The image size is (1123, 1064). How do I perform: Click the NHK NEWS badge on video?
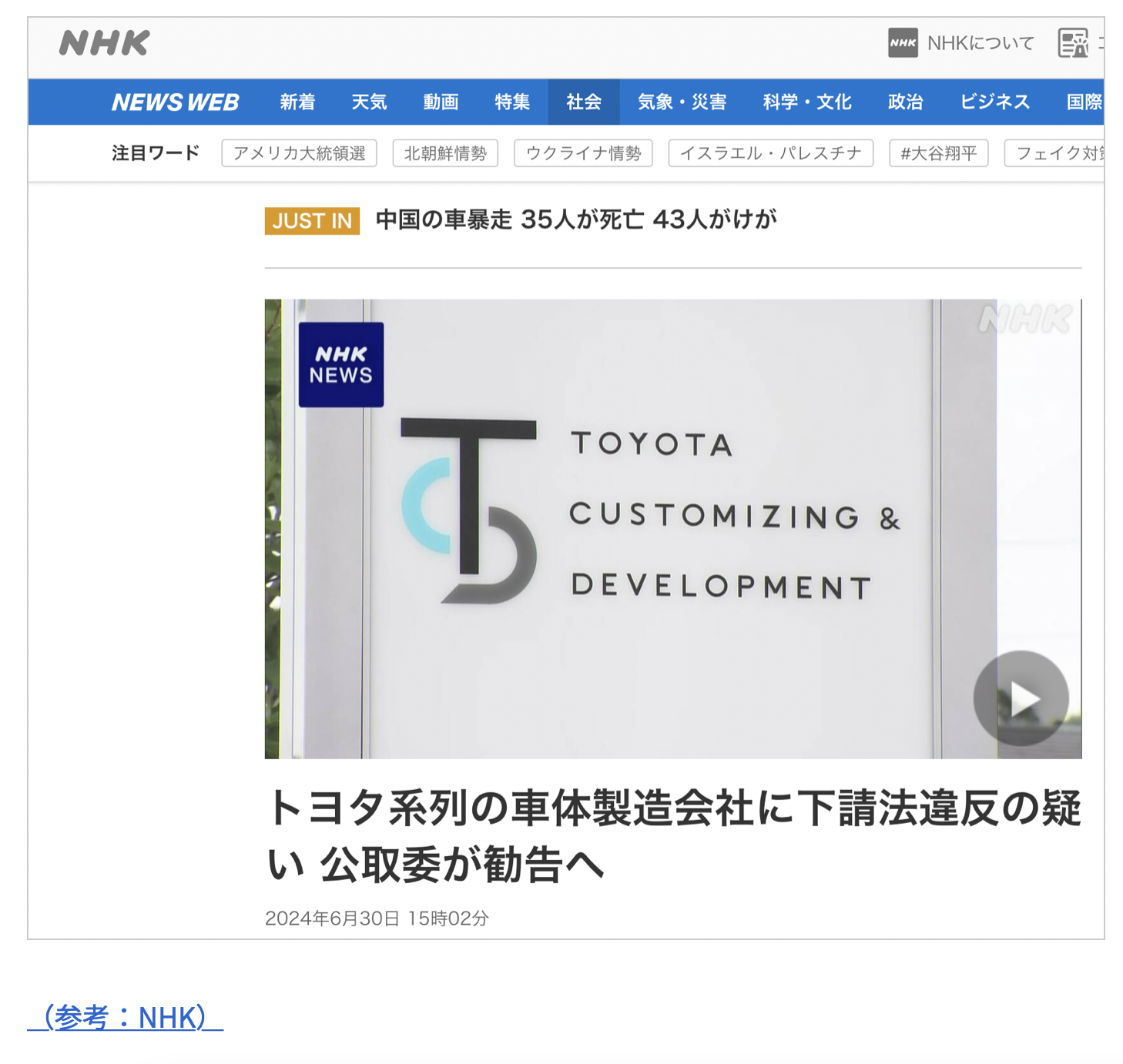(x=341, y=365)
